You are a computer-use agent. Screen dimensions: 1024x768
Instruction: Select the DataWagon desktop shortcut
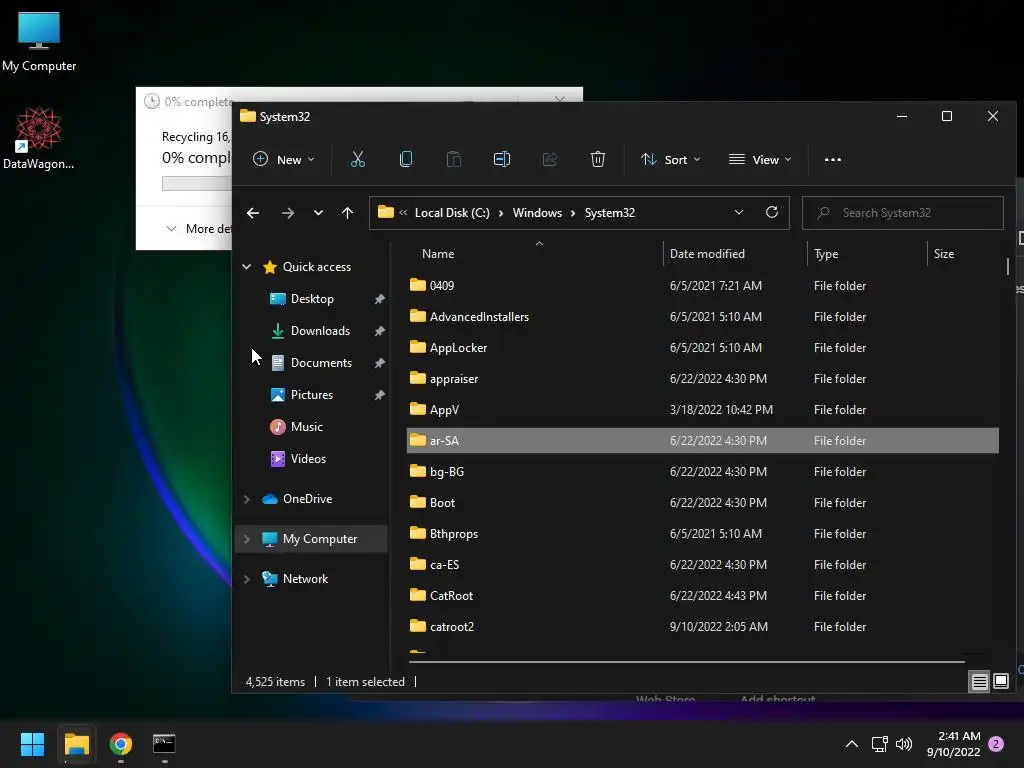(x=39, y=138)
